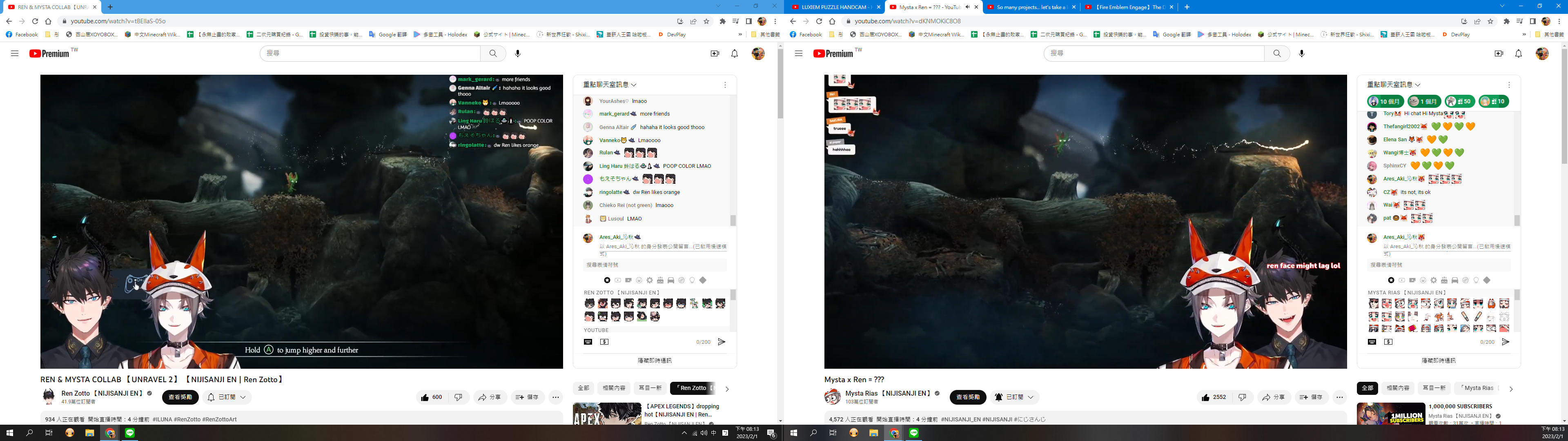Expand top chat filter dropdown in left chat
Screen dimensions: 1568x441
(610, 85)
